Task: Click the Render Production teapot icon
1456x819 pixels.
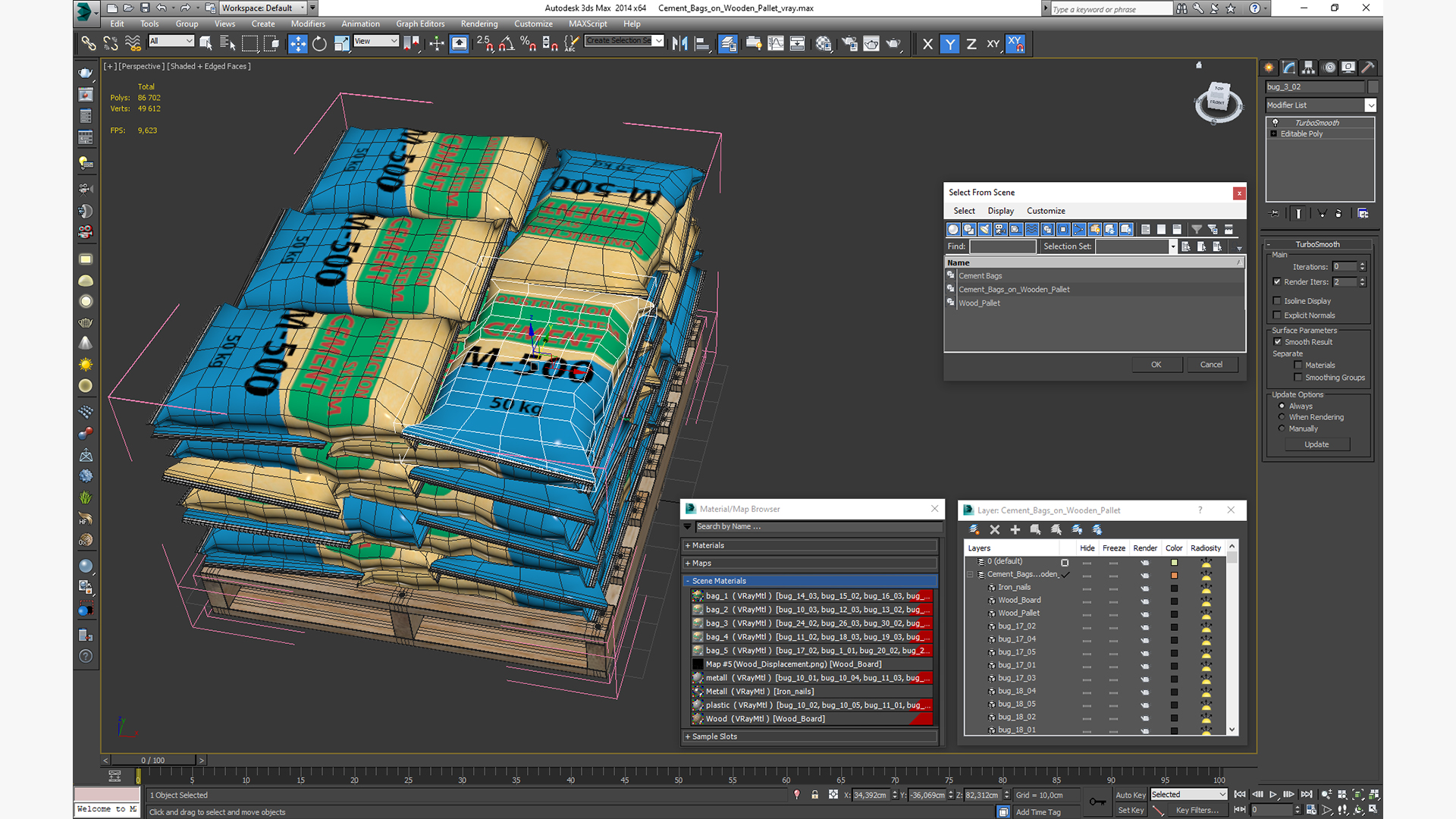Action: pyautogui.click(x=894, y=44)
